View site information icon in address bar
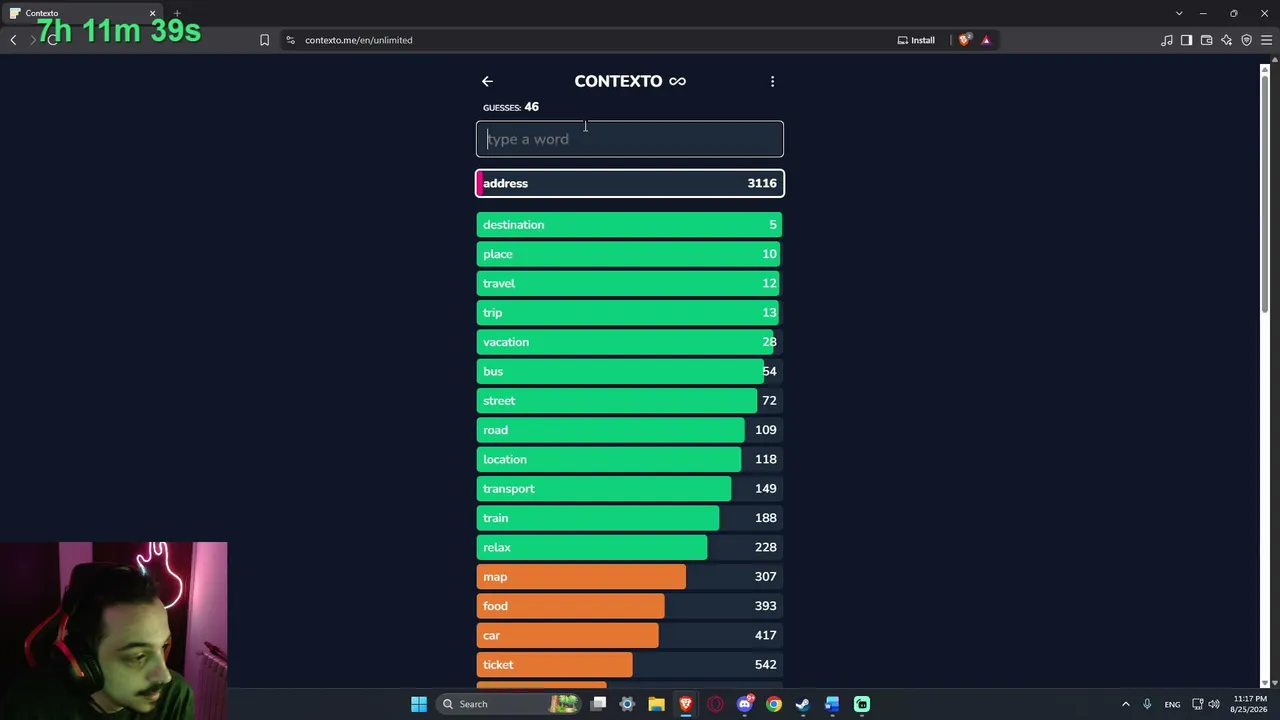This screenshot has width=1280, height=720. (290, 40)
